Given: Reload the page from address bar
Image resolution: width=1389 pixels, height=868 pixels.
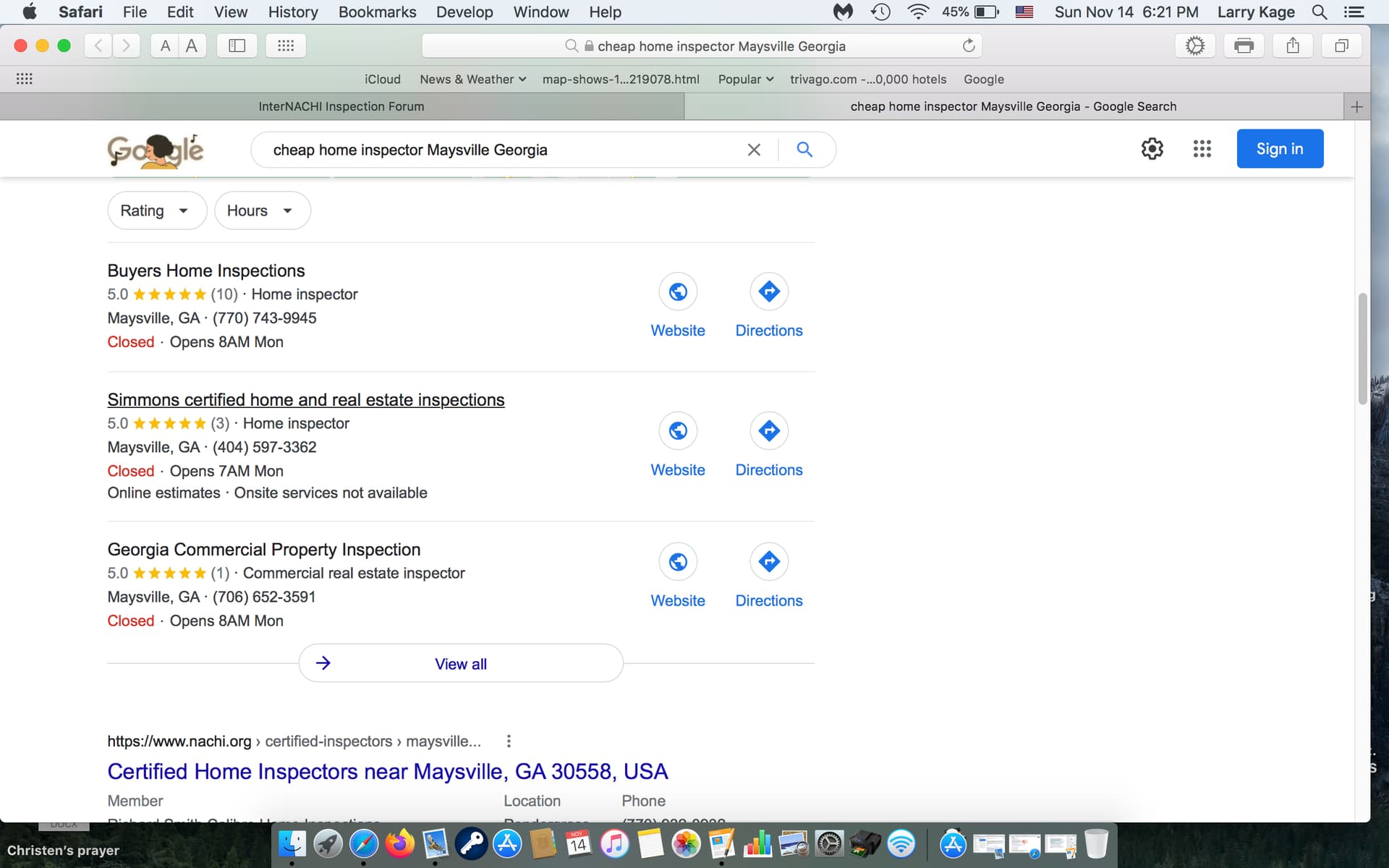Looking at the screenshot, I should click(969, 46).
